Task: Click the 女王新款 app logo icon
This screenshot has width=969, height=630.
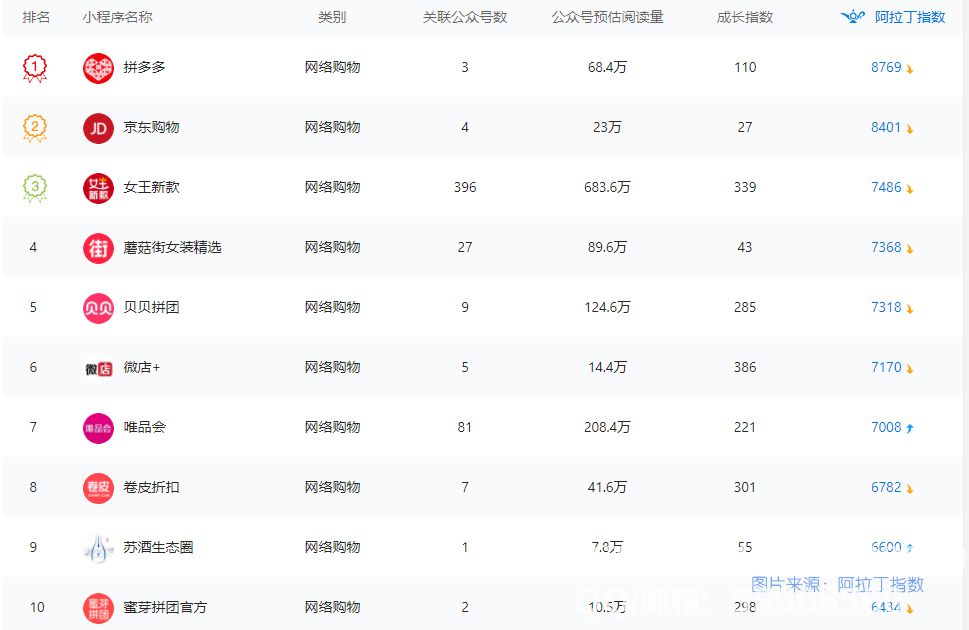Action: 98,188
